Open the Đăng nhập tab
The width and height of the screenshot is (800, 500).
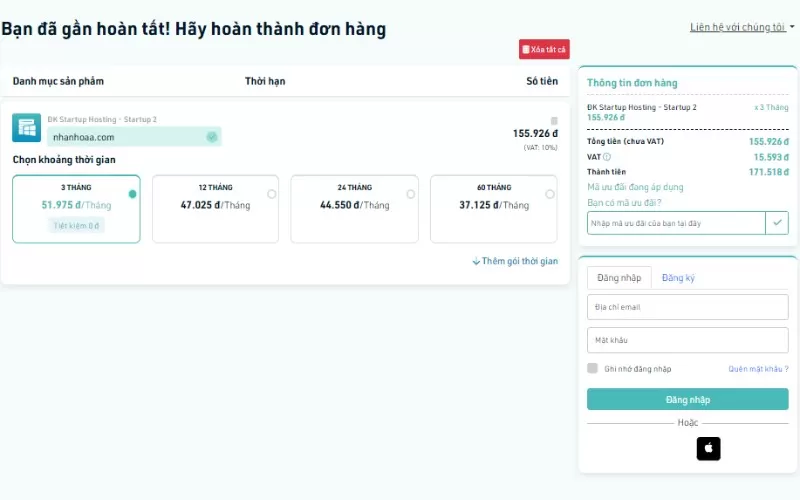click(619, 278)
